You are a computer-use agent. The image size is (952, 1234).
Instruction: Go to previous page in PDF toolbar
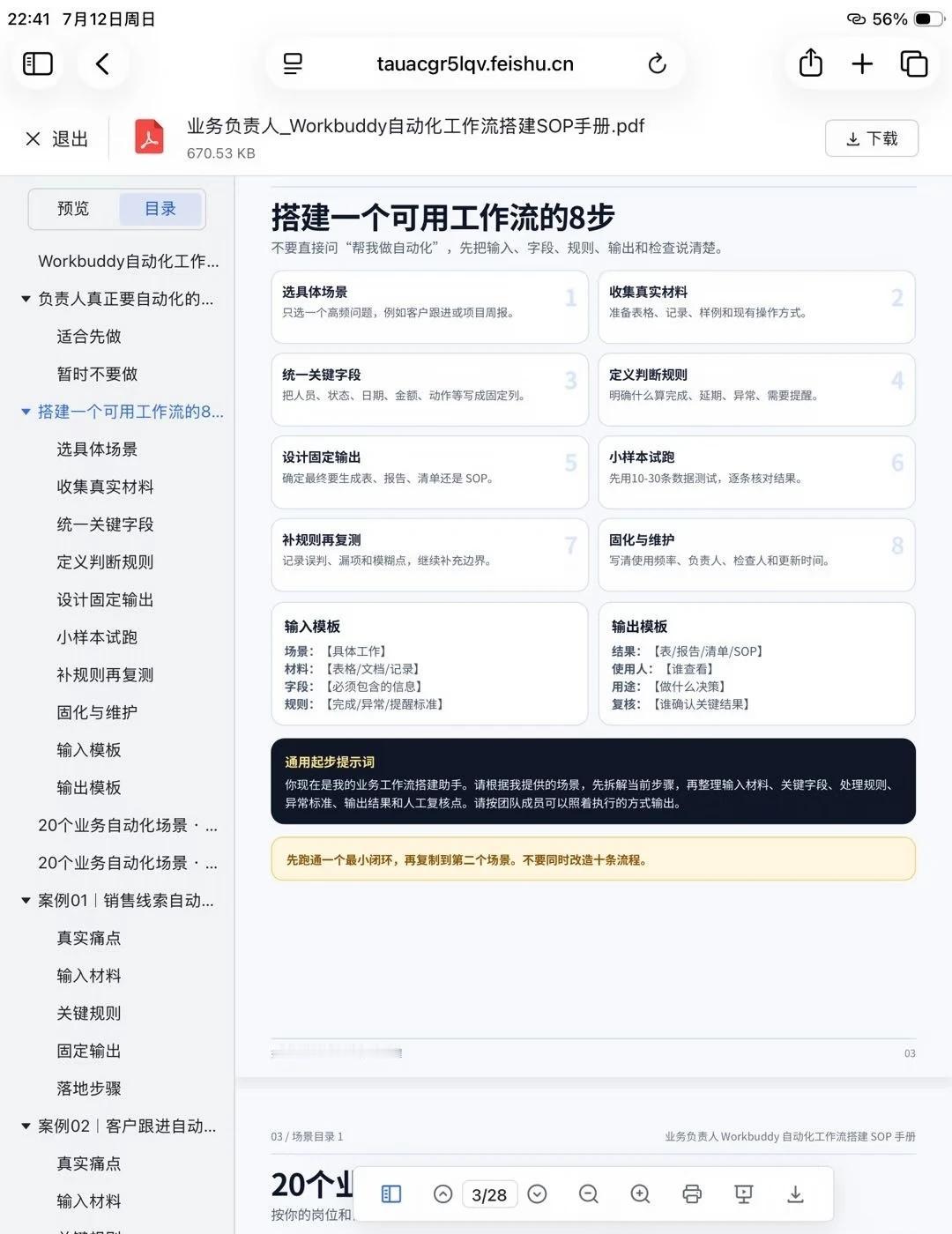coord(443,1193)
